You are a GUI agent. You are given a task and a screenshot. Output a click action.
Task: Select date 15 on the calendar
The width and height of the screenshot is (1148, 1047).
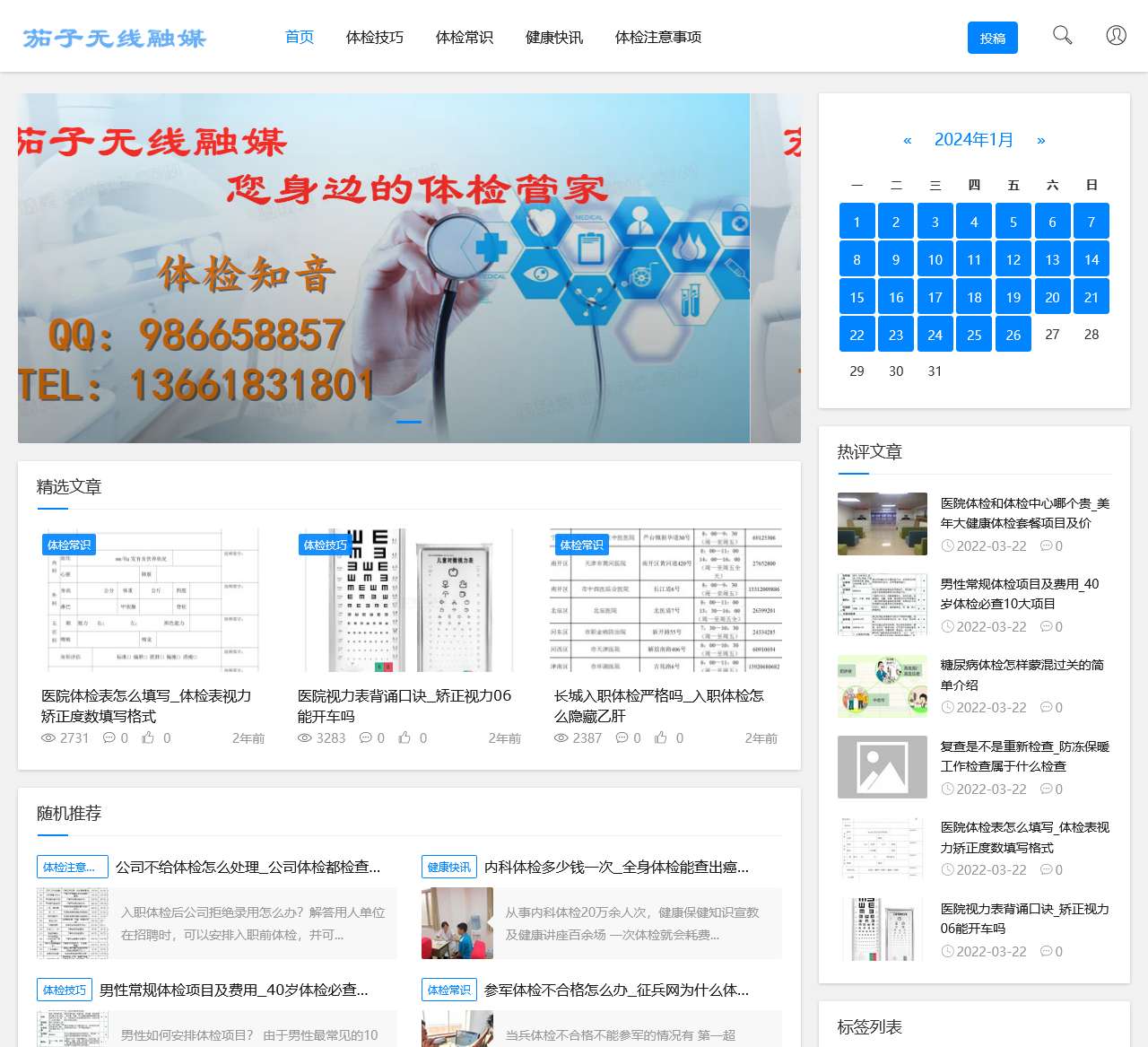[x=857, y=296]
